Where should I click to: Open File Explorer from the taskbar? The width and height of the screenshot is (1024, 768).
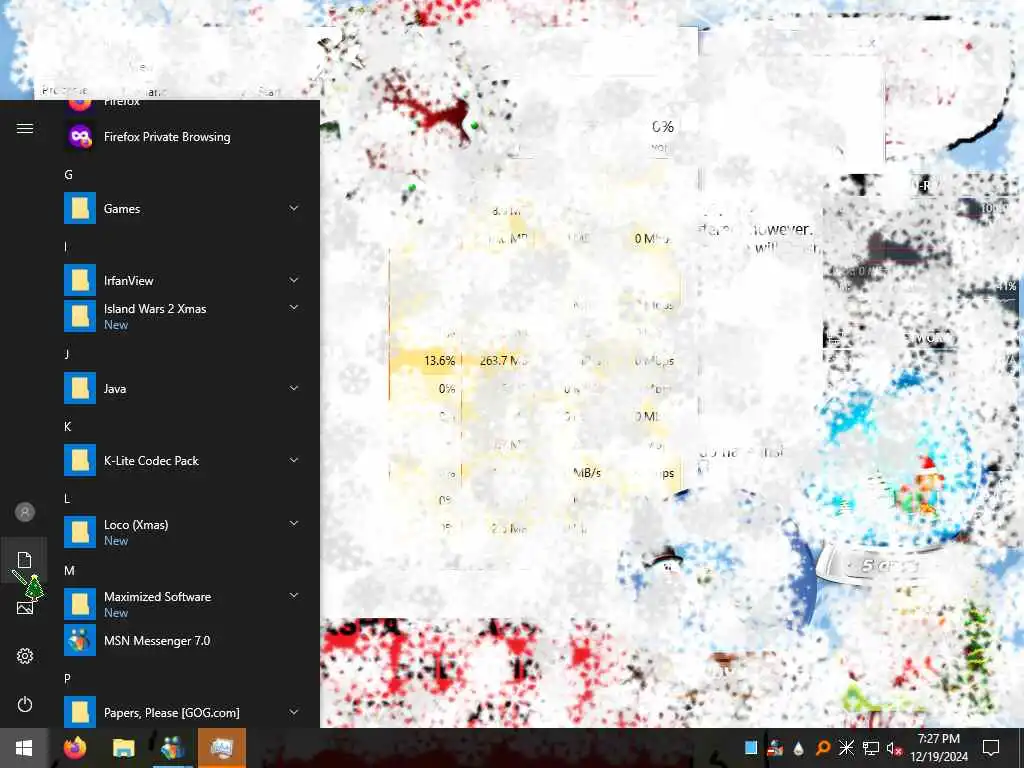[x=123, y=748]
